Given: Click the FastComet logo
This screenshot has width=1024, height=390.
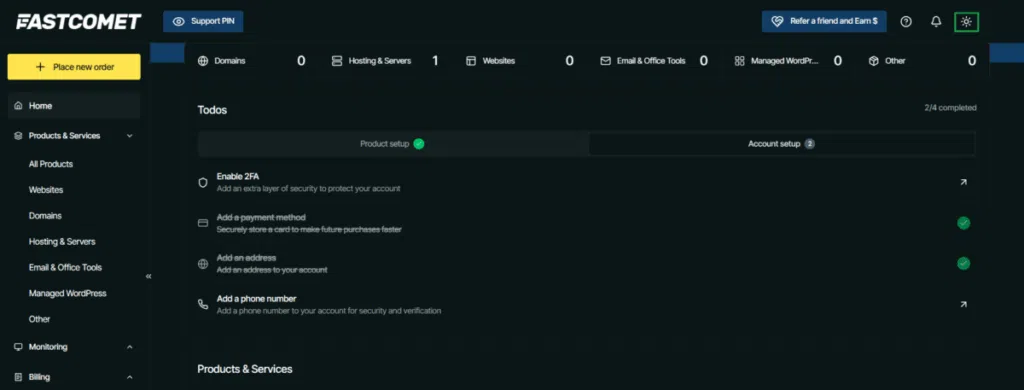Looking at the screenshot, I should pyautogui.click(x=78, y=22).
